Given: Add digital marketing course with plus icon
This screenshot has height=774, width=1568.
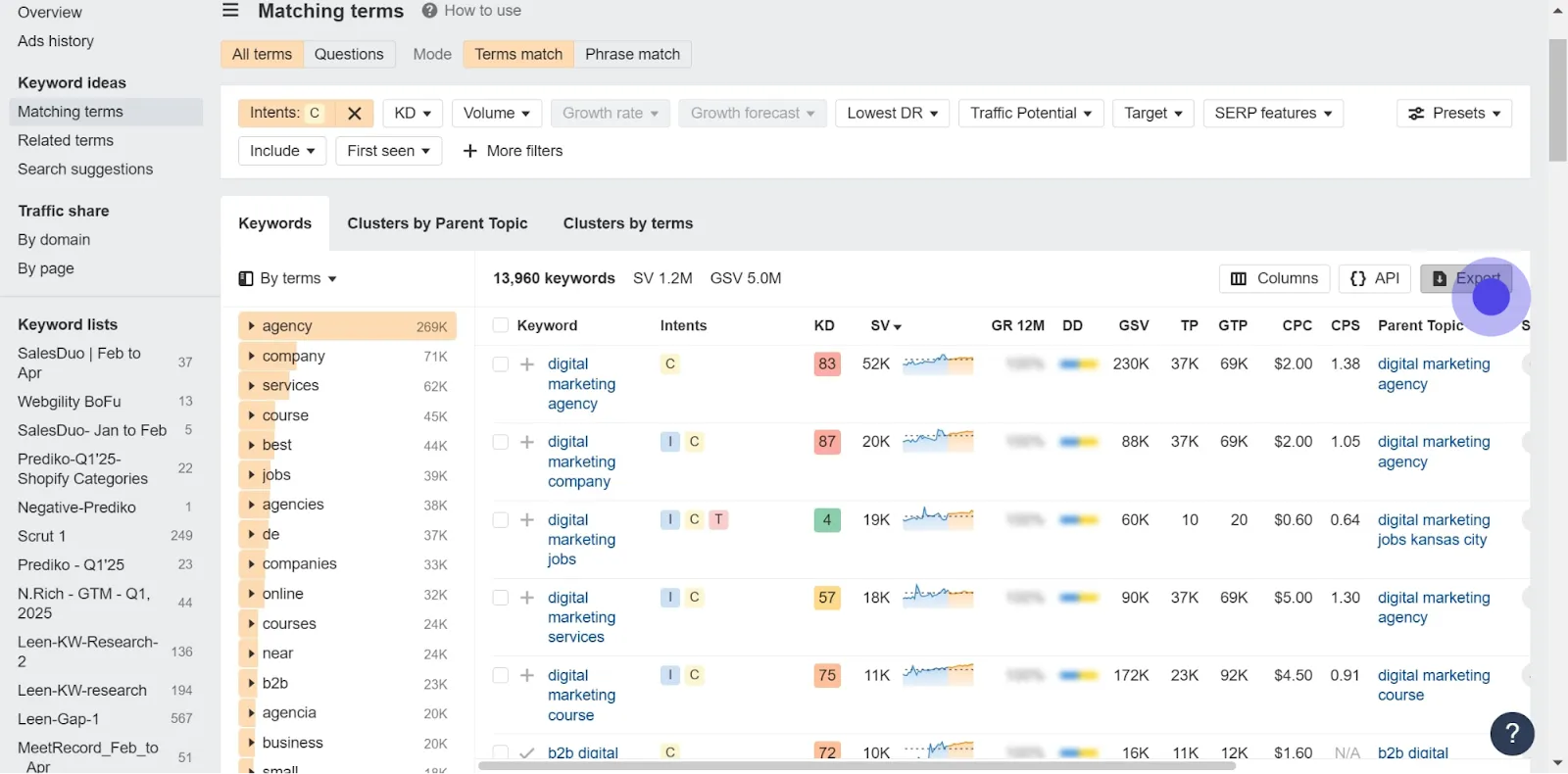Looking at the screenshot, I should (x=527, y=675).
